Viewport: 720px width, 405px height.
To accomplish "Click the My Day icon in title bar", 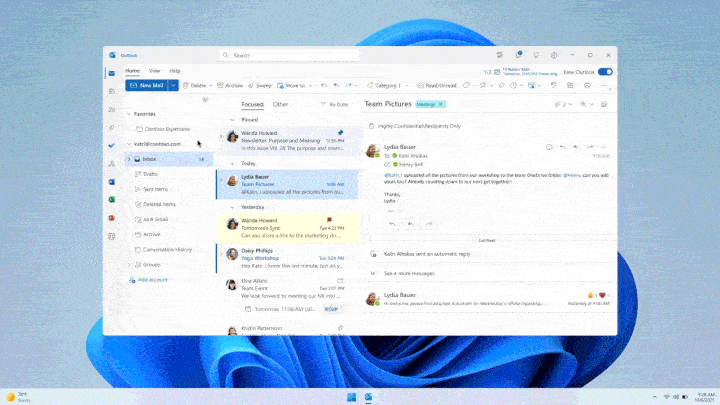I will [x=500, y=55].
